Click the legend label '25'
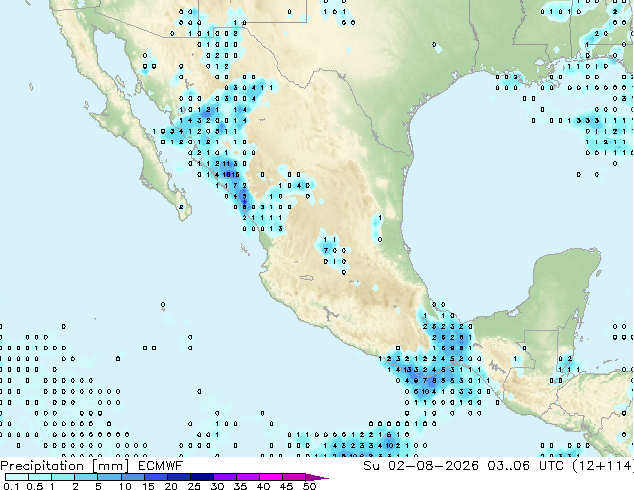The width and height of the screenshot is (634, 490). (x=194, y=486)
